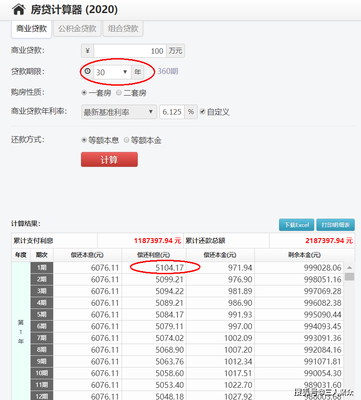Viewport: 361px width, 400px height.
Task: Click the 累计支付利息 label
Action: coord(33,241)
